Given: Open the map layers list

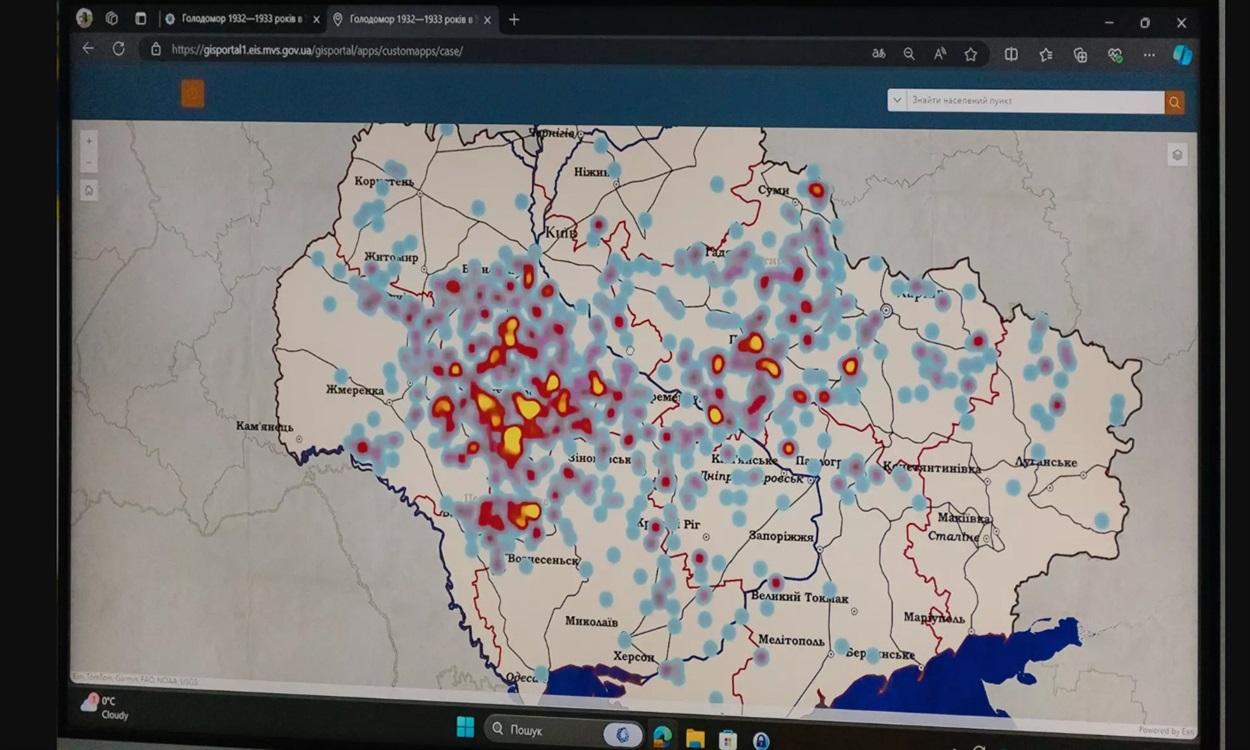Looking at the screenshot, I should coord(1177,155).
